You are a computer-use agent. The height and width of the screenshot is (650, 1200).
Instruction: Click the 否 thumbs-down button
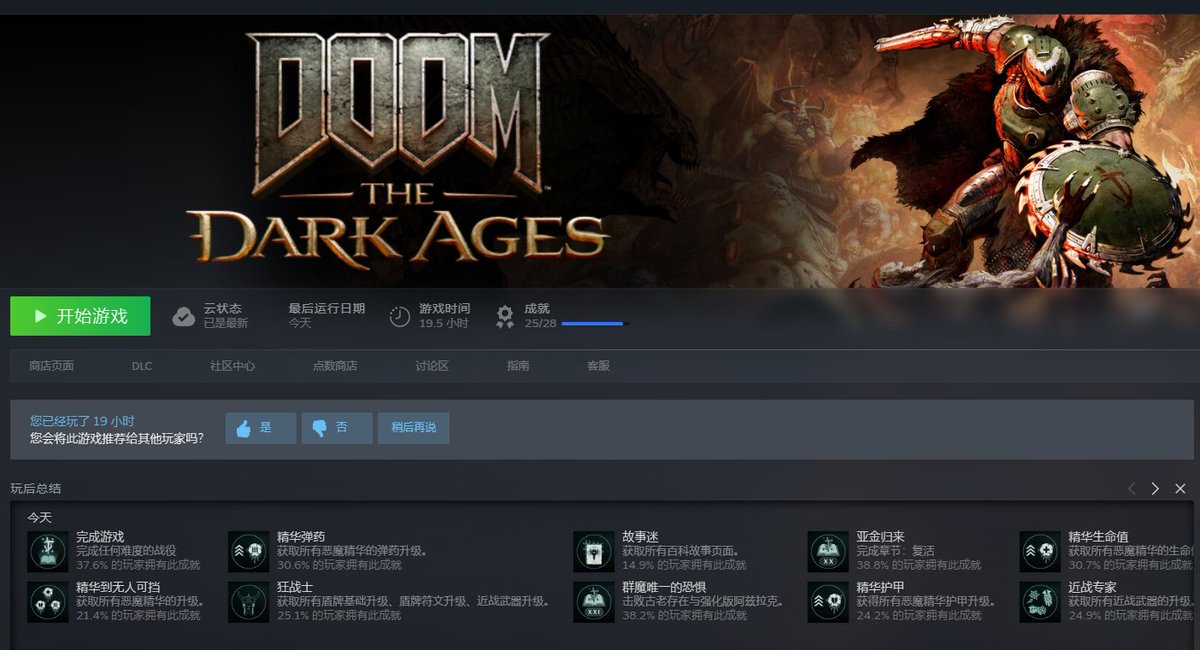click(337, 428)
